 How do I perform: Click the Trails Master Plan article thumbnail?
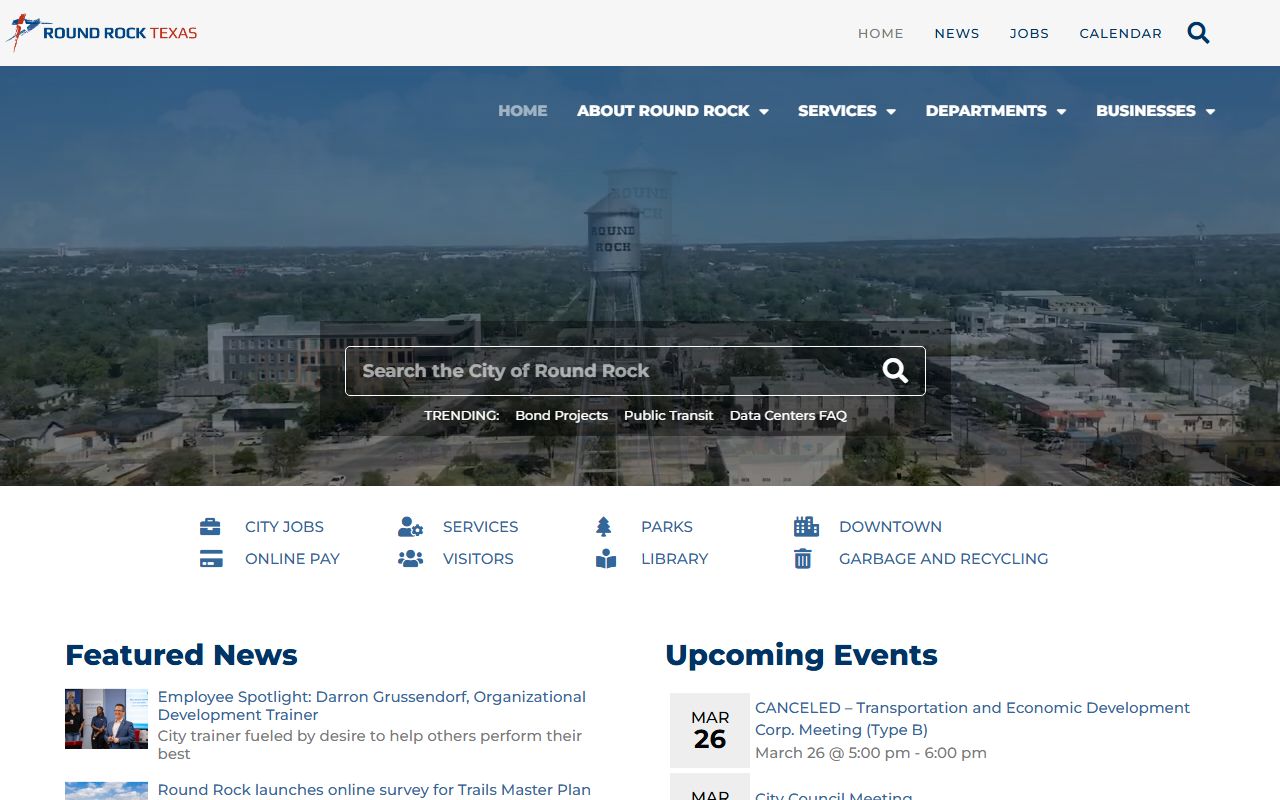pos(106,791)
